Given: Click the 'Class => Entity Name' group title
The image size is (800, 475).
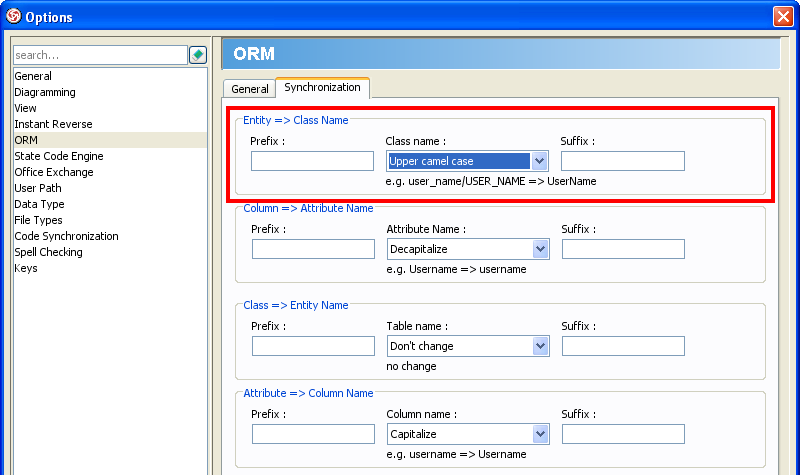Looking at the screenshot, I should (295, 305).
